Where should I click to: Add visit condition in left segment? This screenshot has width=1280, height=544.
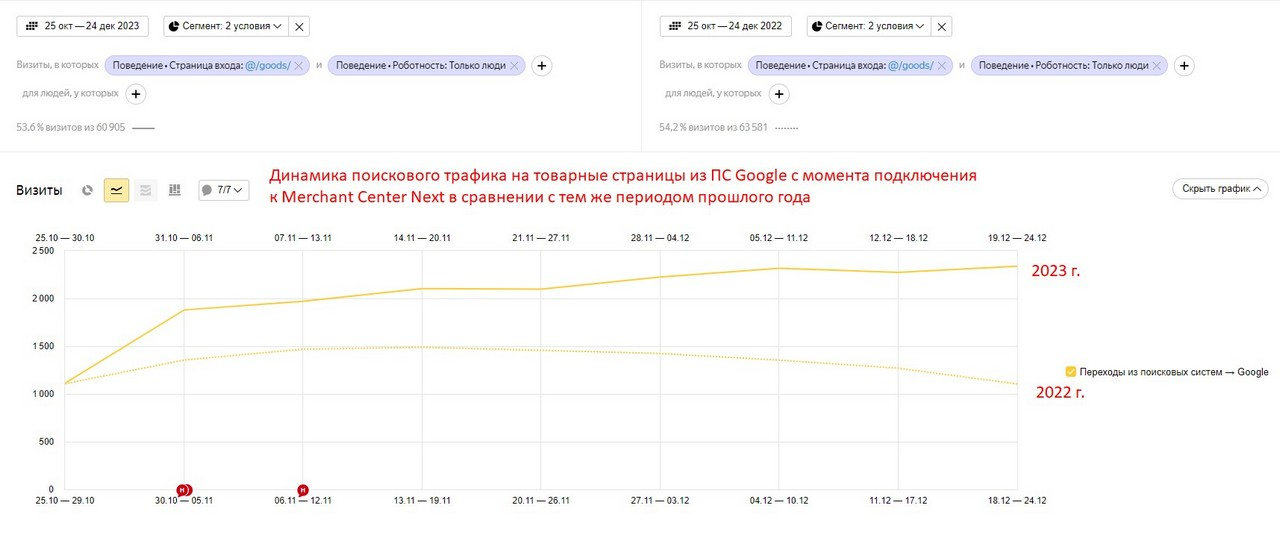pyautogui.click(x=541, y=66)
